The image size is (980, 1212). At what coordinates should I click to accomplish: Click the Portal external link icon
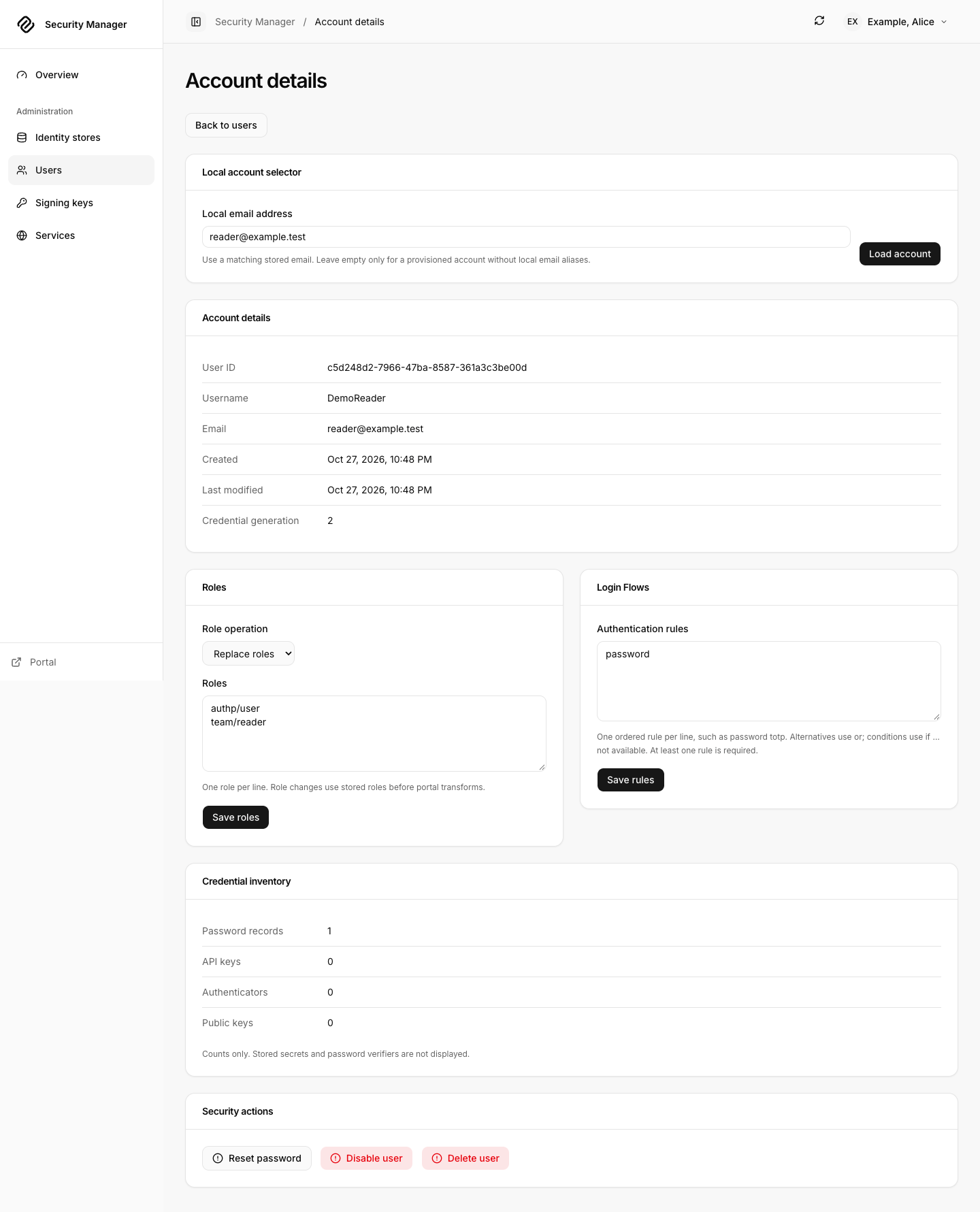click(x=16, y=662)
